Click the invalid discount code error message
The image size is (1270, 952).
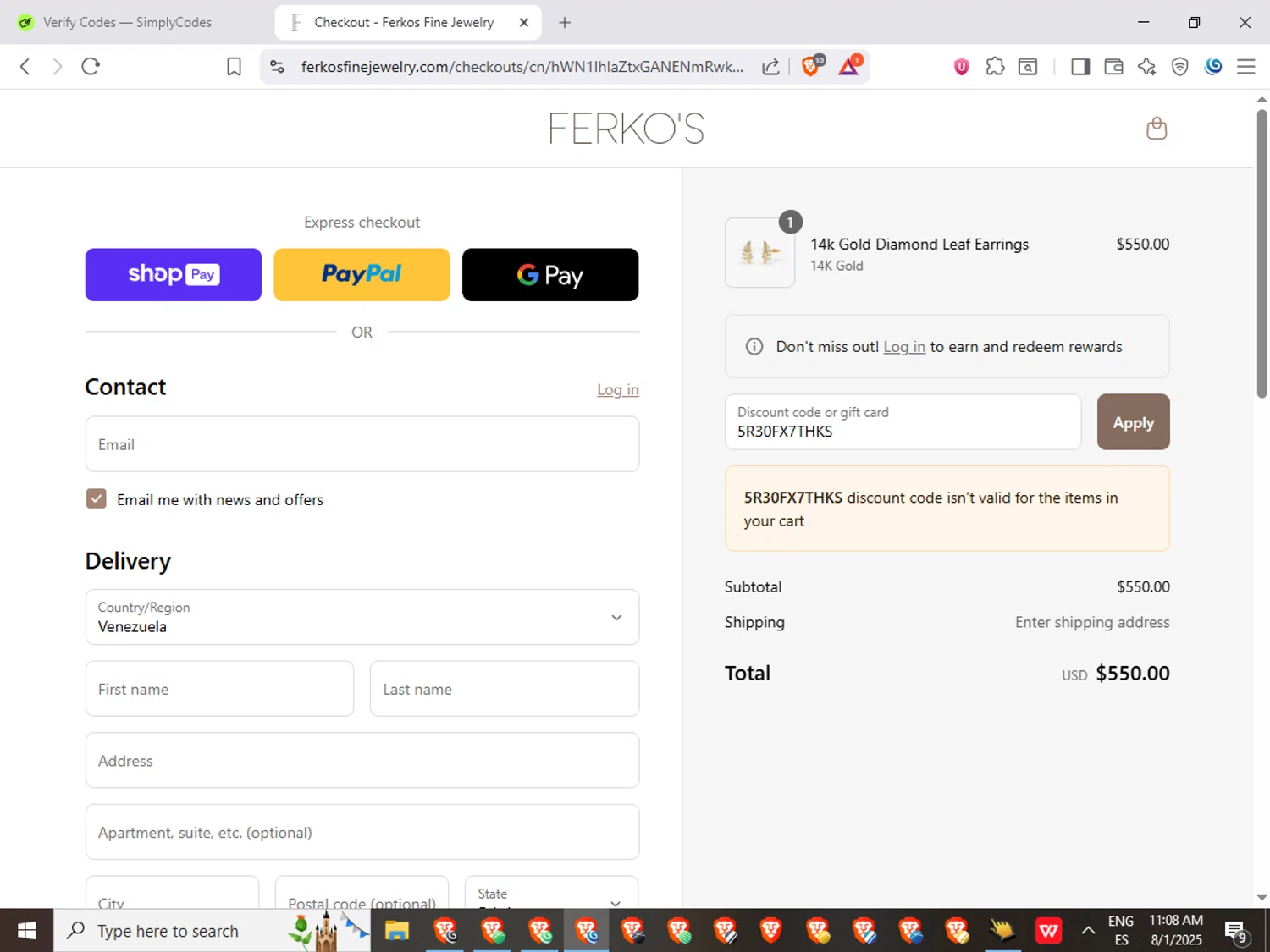[x=947, y=509]
